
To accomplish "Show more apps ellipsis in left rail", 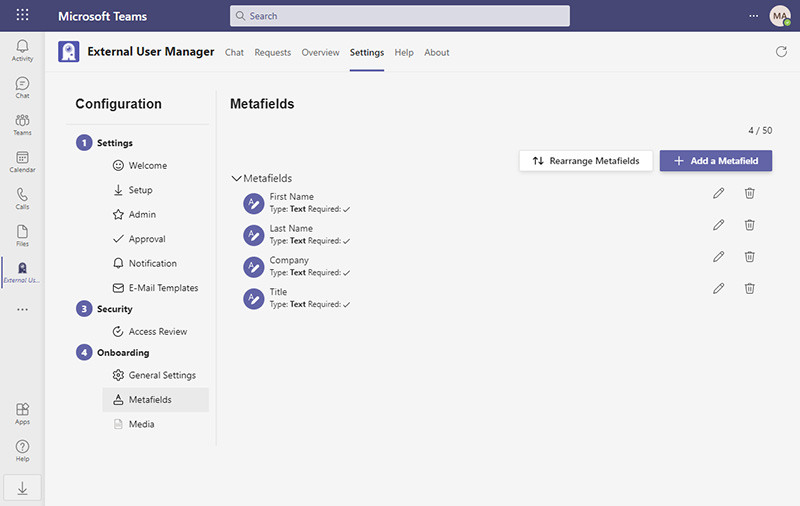I will (x=22, y=310).
